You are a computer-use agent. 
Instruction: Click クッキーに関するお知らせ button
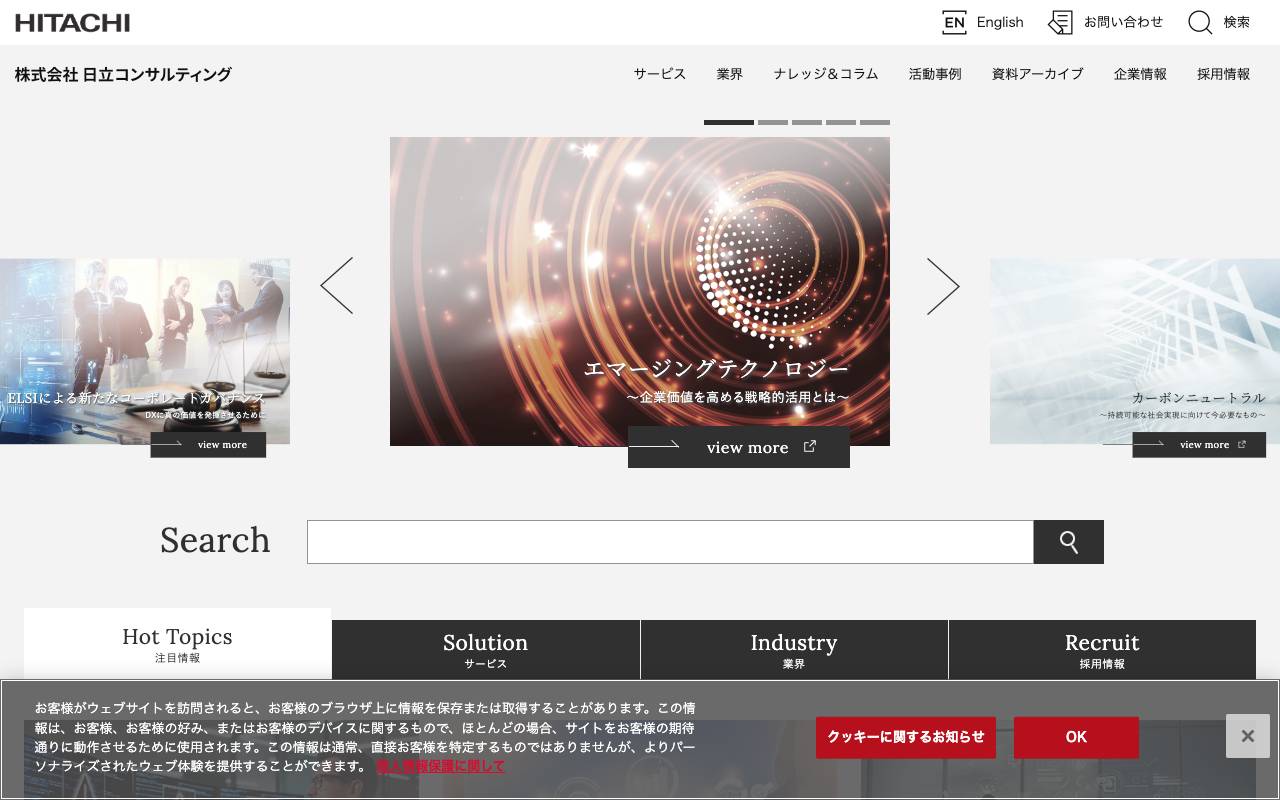click(906, 737)
